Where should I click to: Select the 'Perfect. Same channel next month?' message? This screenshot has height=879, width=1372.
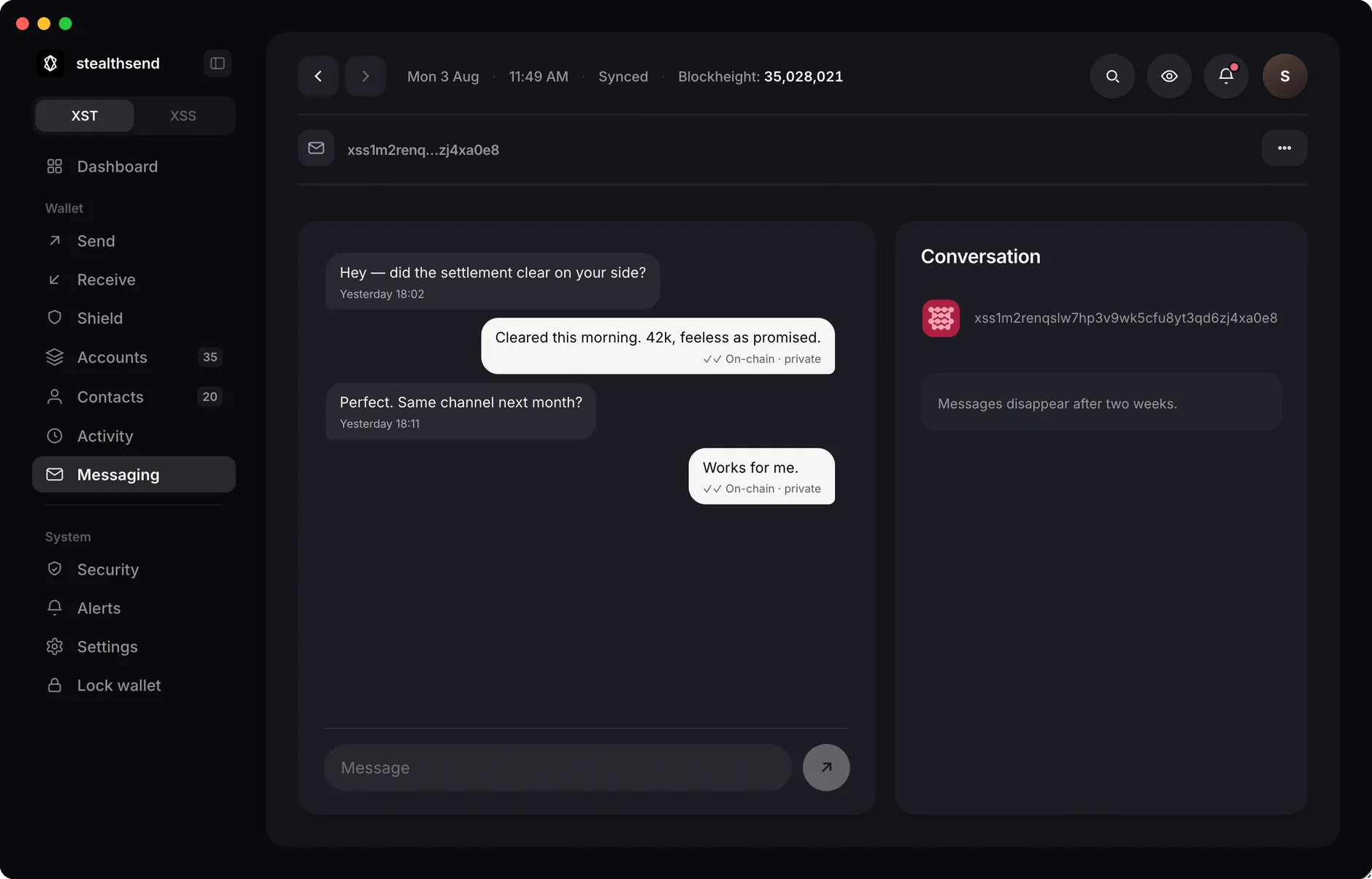[x=461, y=411]
